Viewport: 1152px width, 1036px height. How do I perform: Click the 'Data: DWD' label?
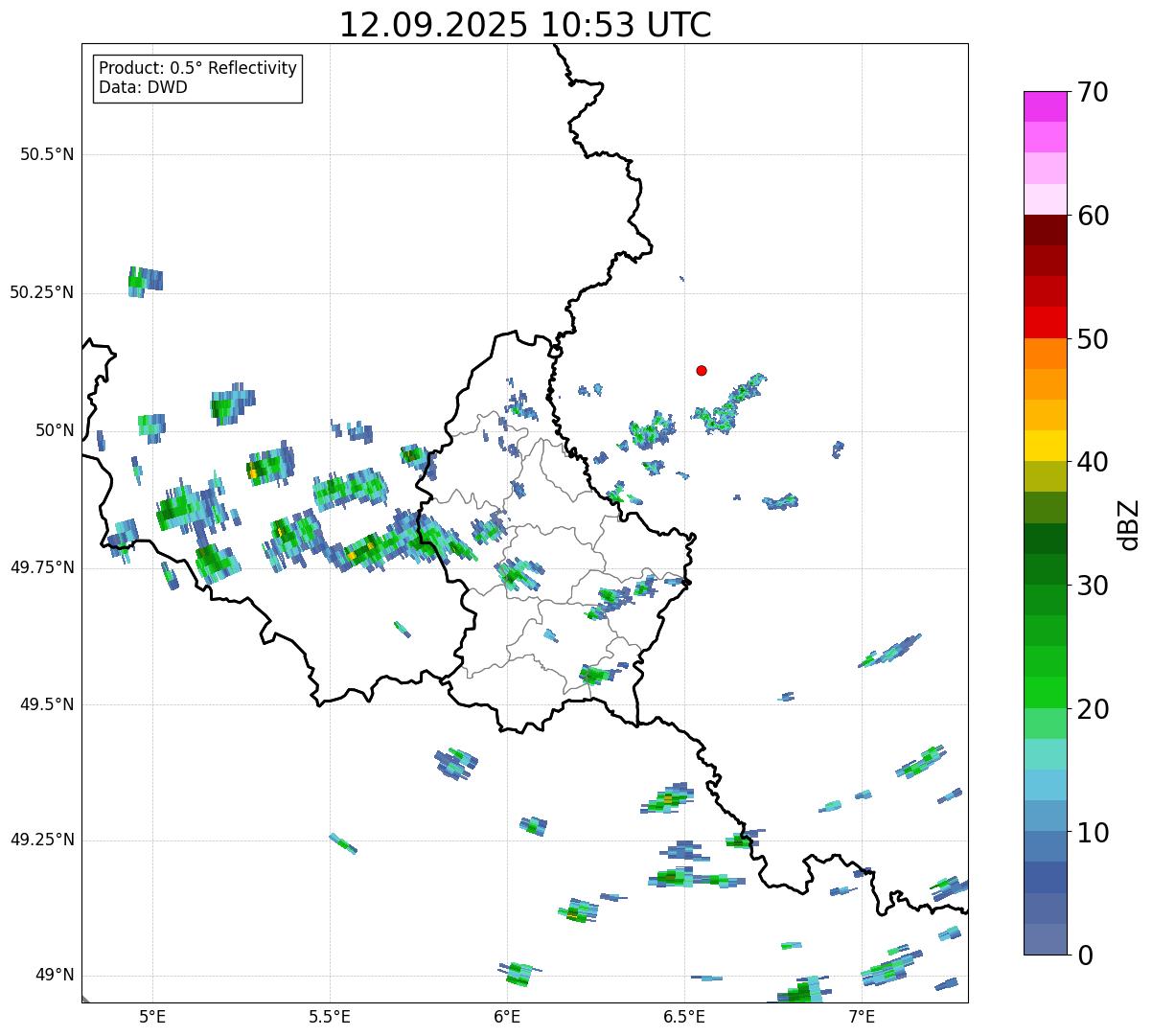click(143, 88)
